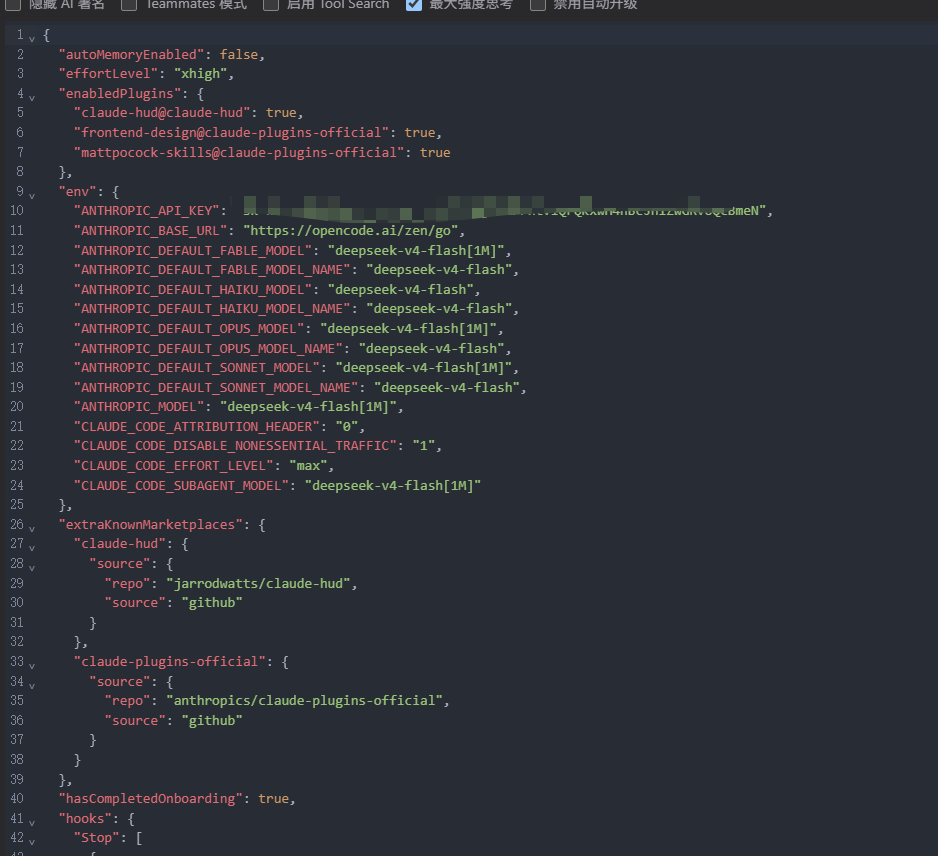Collapse the env block at line 9

point(32,196)
